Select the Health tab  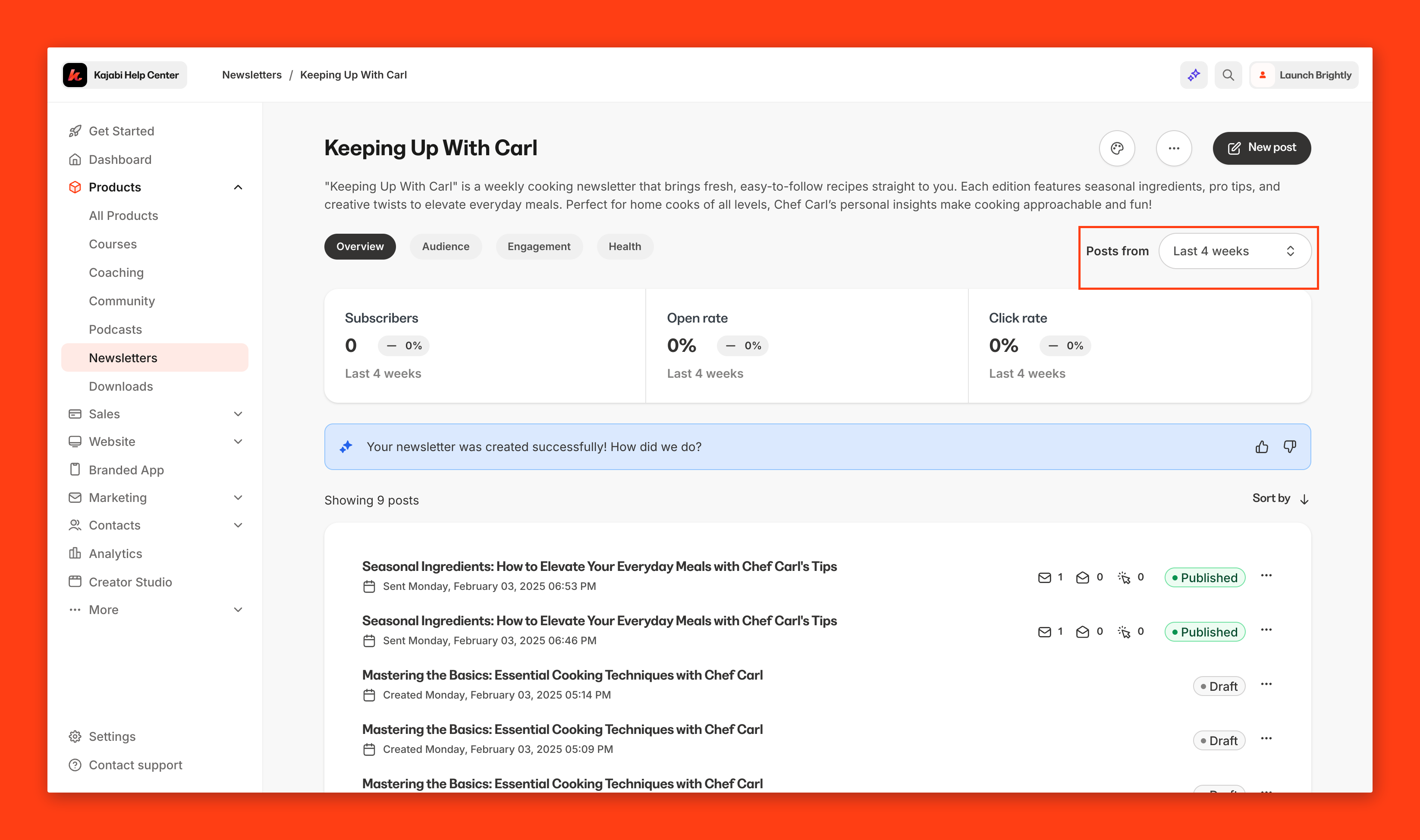[x=625, y=246]
